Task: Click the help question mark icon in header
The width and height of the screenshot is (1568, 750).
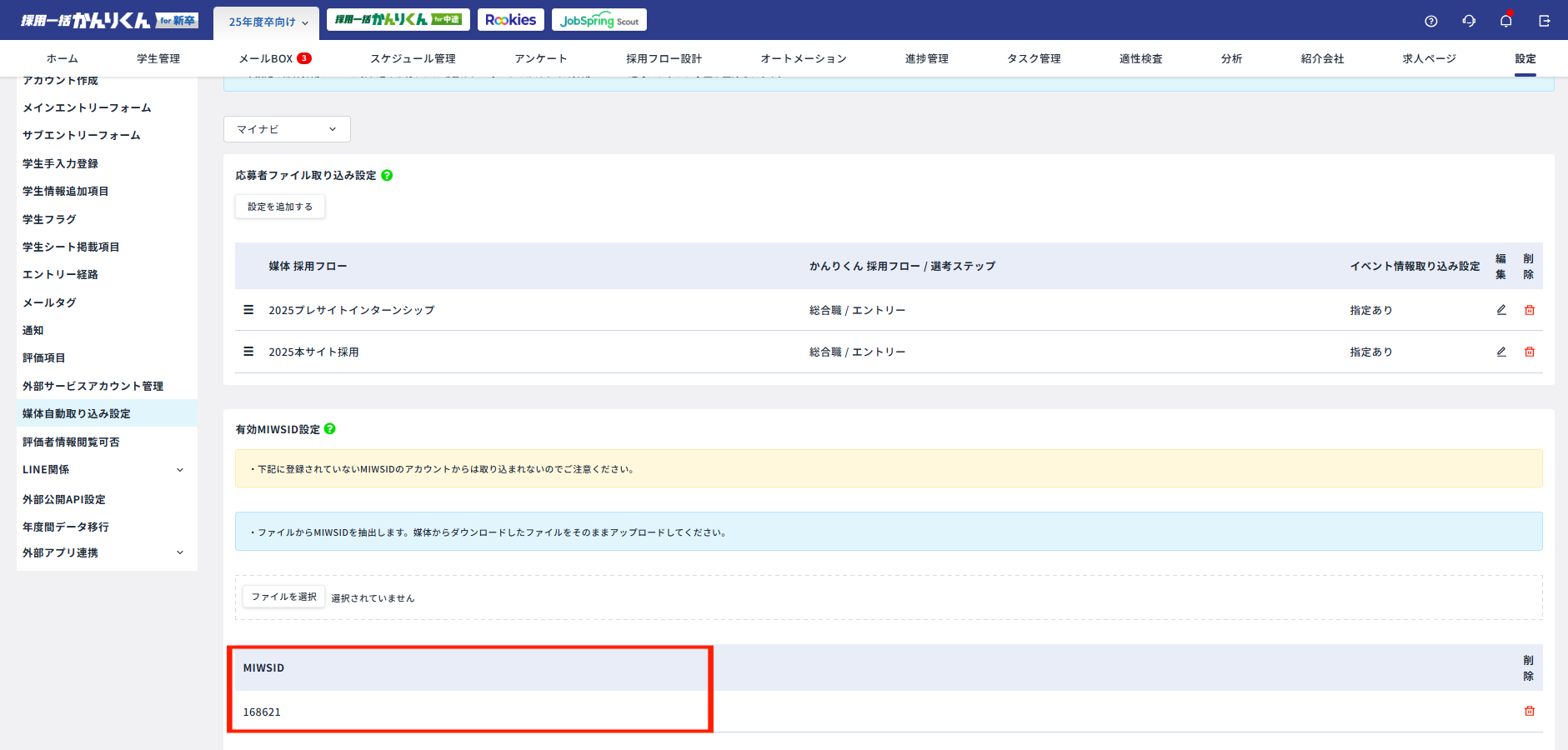Action: coord(1430,21)
